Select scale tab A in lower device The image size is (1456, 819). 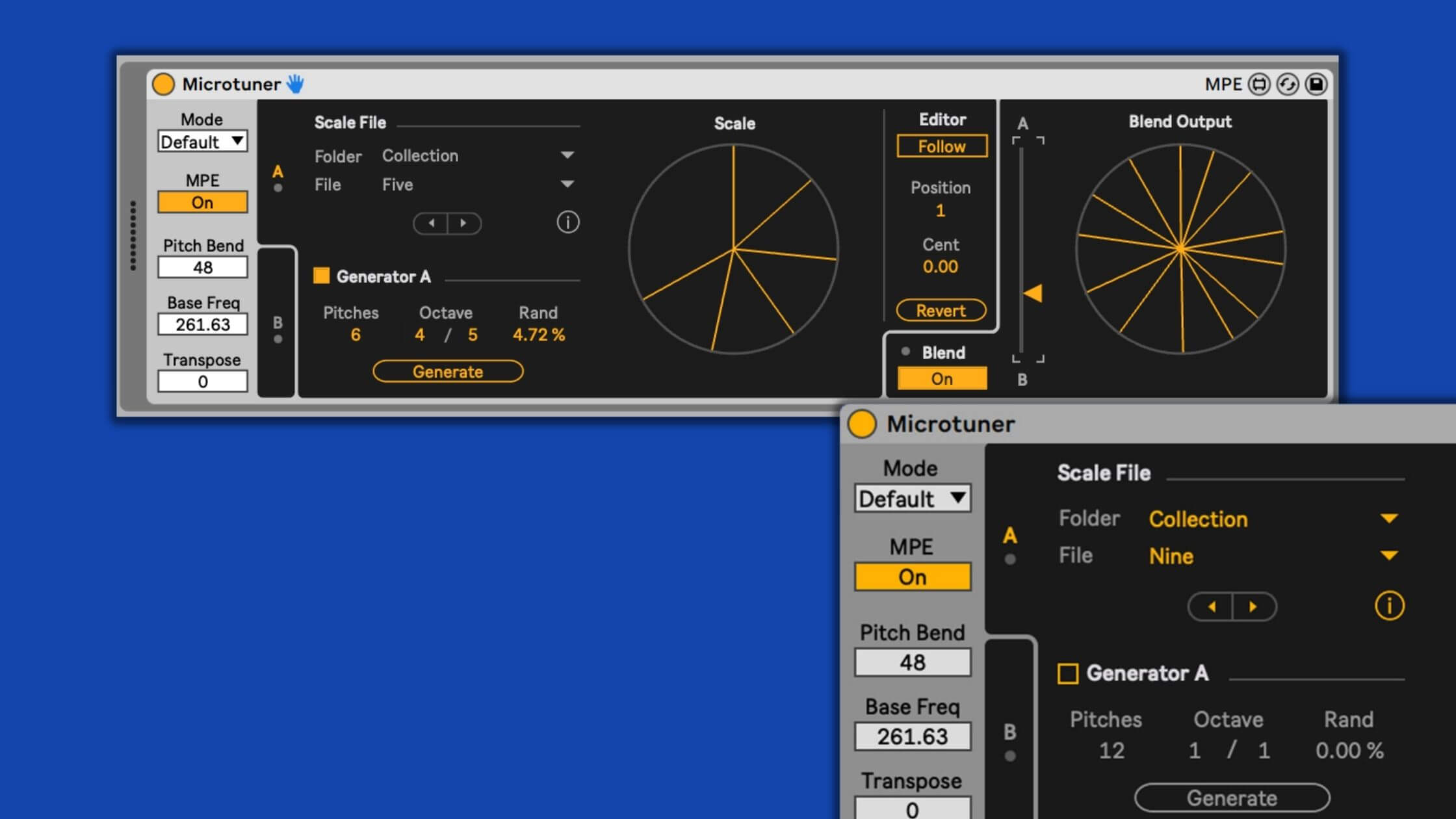[1009, 537]
